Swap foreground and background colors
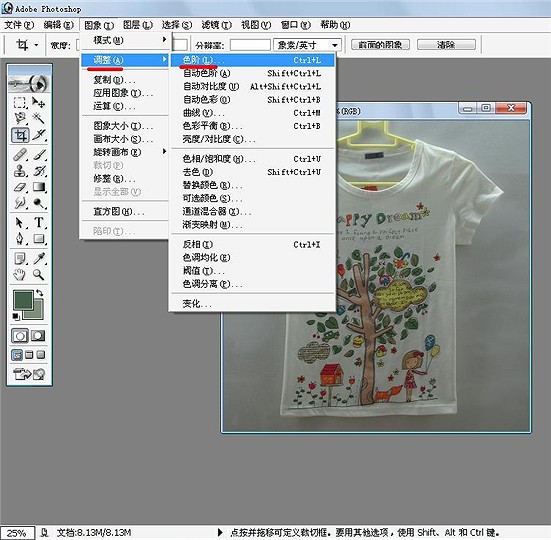 [x=40, y=292]
